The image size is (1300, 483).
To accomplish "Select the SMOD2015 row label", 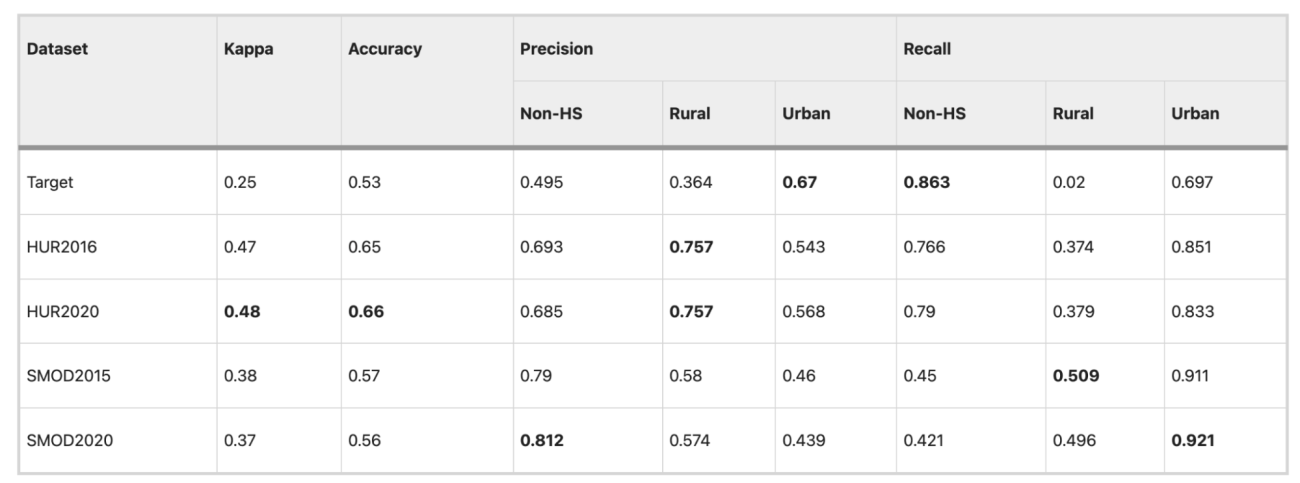I will point(68,376).
